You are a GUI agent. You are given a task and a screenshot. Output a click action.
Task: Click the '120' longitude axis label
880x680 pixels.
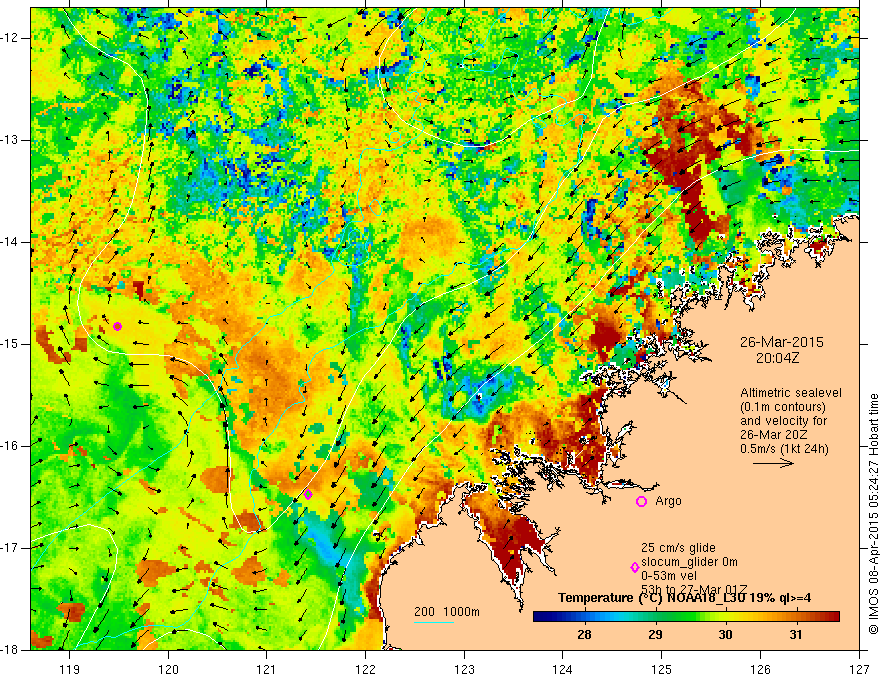coord(168,669)
